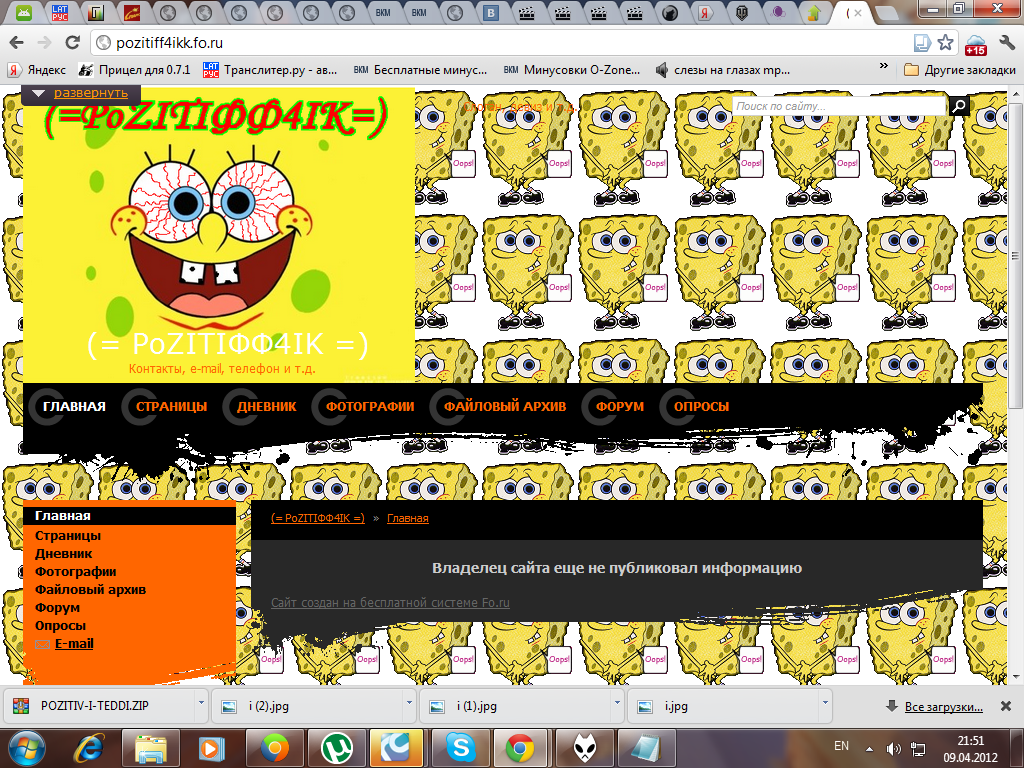1024x768 pixels.
Task: Open the options arrow for POZITIV-I-TEDDI.ZIP
Action: tap(201, 703)
